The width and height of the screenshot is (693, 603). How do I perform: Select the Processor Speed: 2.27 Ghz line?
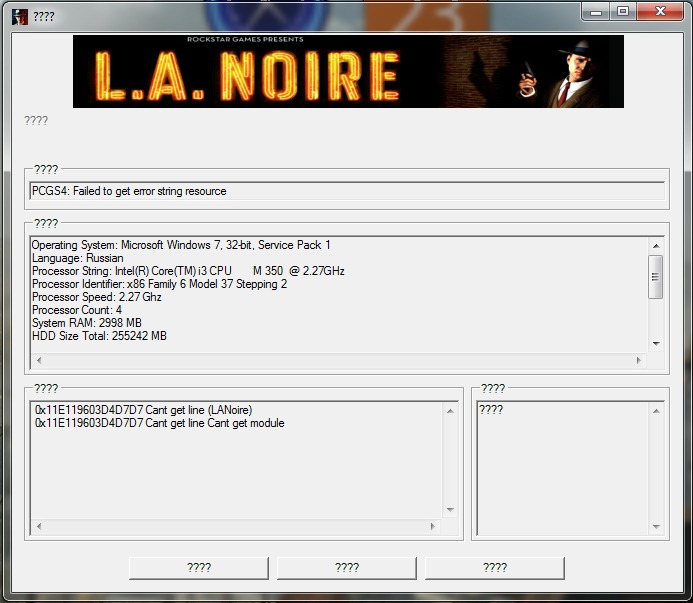click(97, 297)
